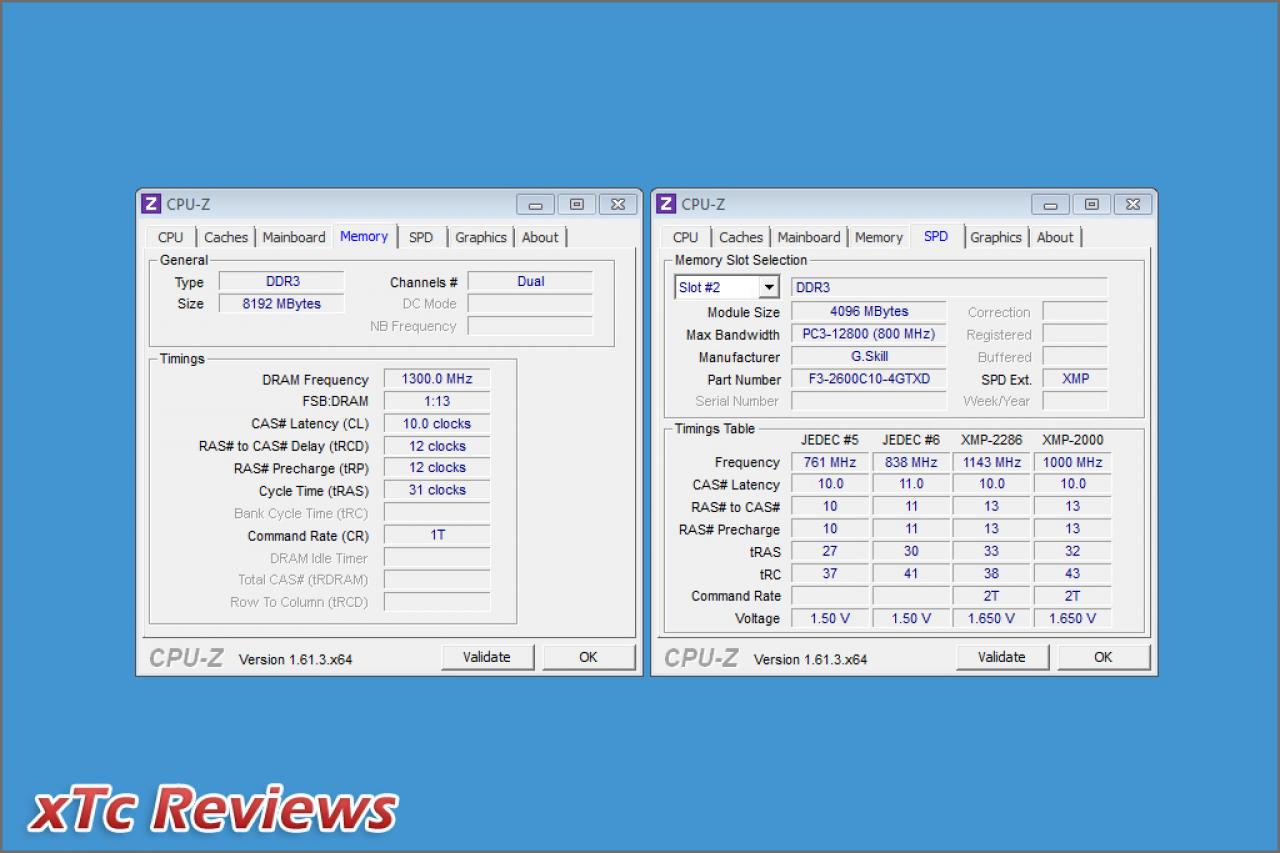Close the left CPU-Z Memory window
The image size is (1280, 853).
618,204
